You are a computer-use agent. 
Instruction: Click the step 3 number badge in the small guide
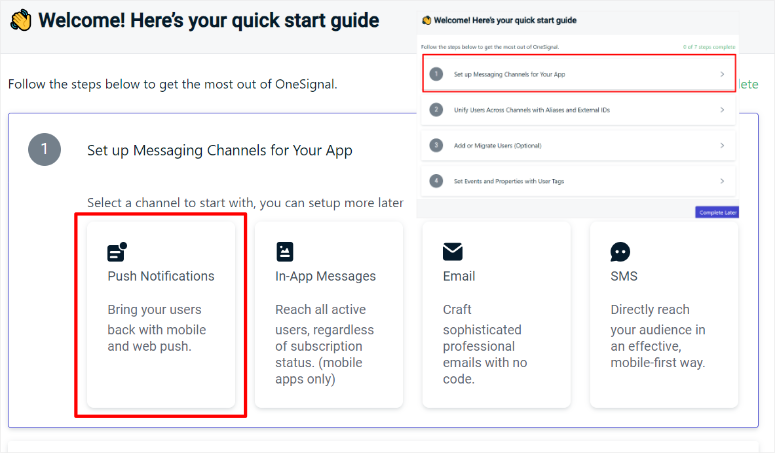tap(436, 145)
